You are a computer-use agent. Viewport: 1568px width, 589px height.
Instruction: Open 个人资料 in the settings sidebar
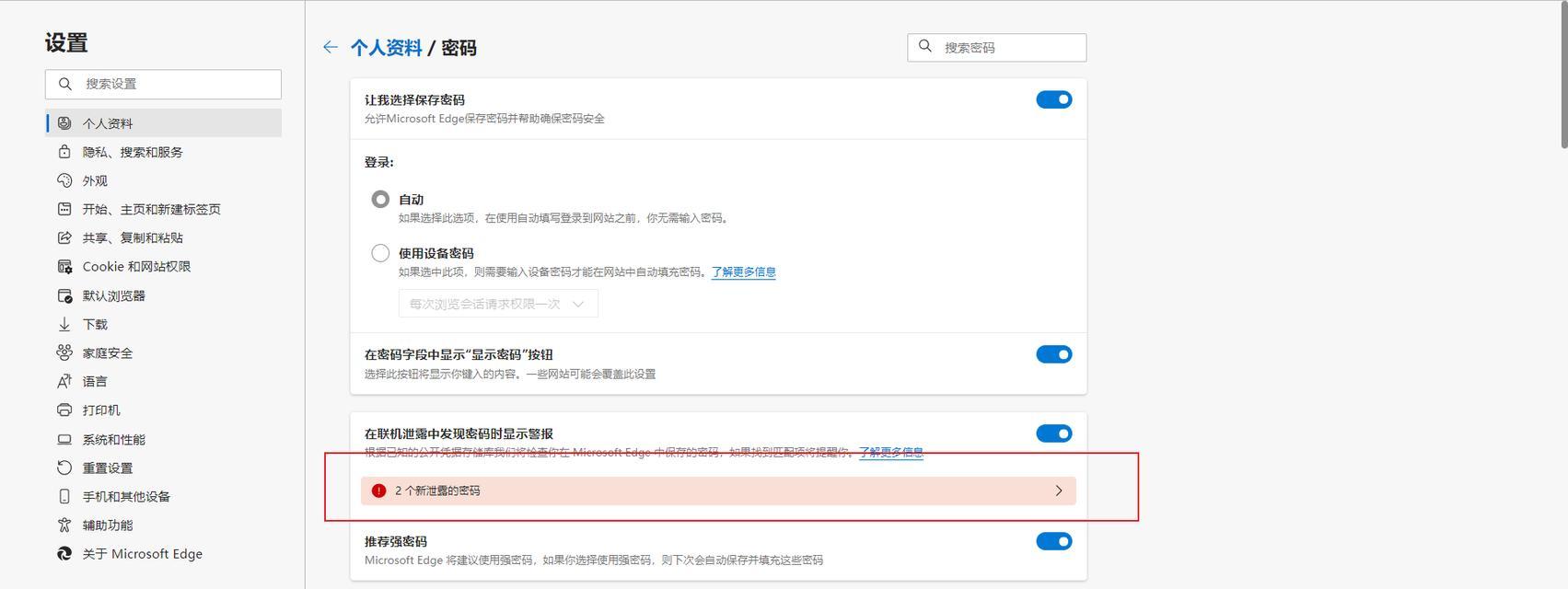pyautogui.click(x=164, y=122)
